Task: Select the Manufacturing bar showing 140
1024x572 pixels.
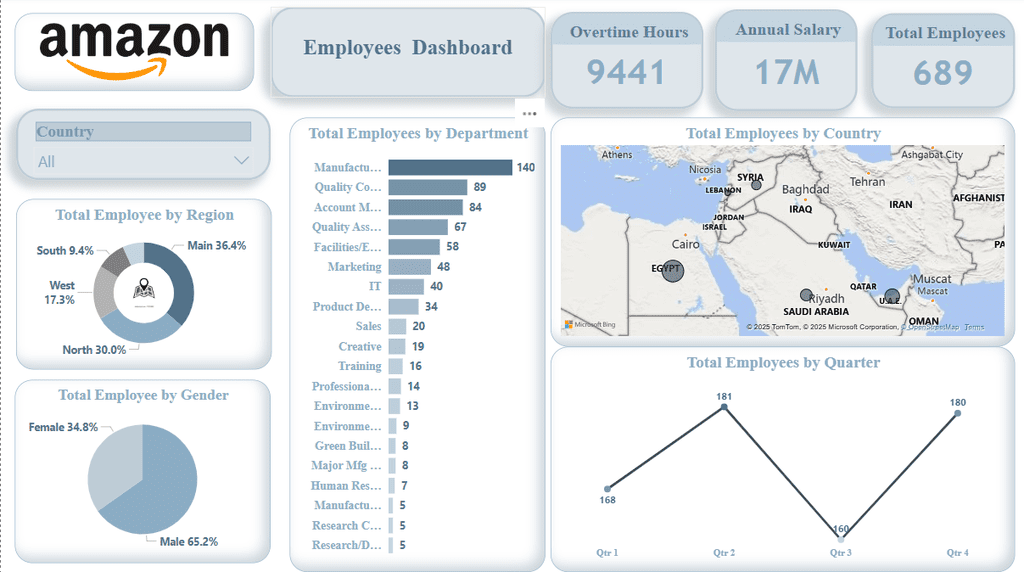Action: [x=450, y=167]
